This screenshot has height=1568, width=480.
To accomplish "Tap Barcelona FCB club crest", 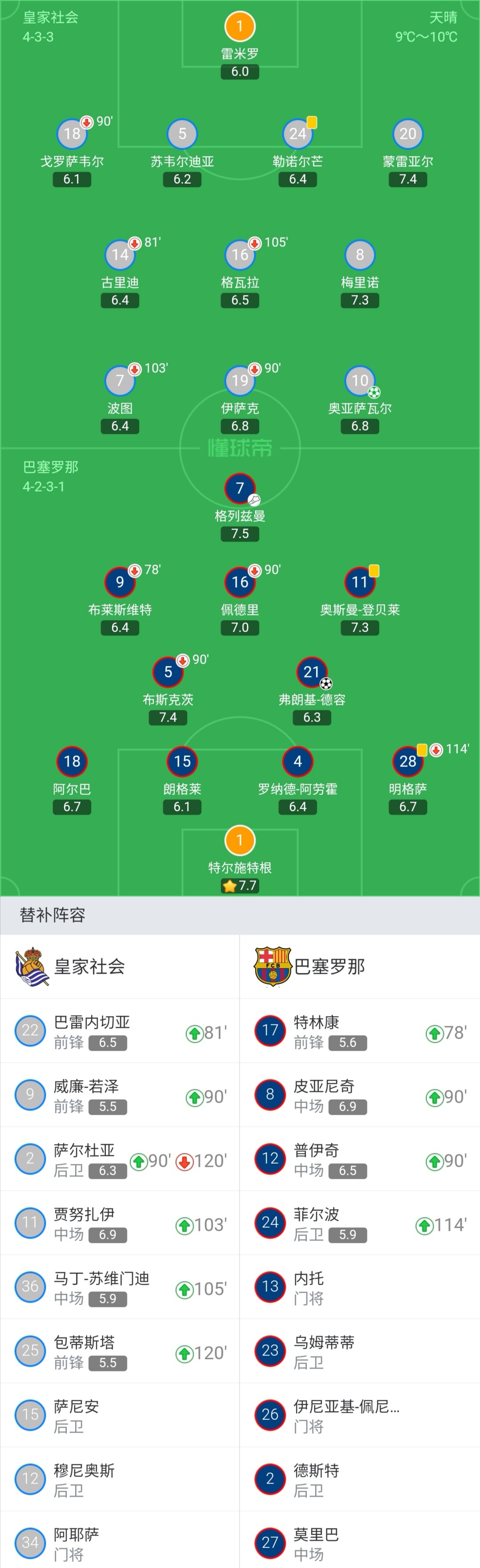I will 272,967.
